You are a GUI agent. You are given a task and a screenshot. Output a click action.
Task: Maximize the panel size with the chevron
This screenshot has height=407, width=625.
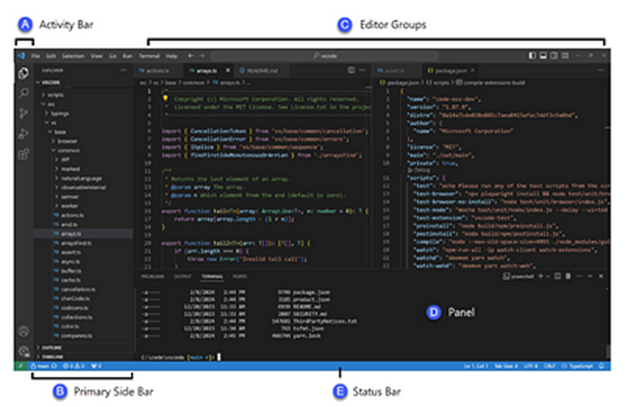click(590, 276)
